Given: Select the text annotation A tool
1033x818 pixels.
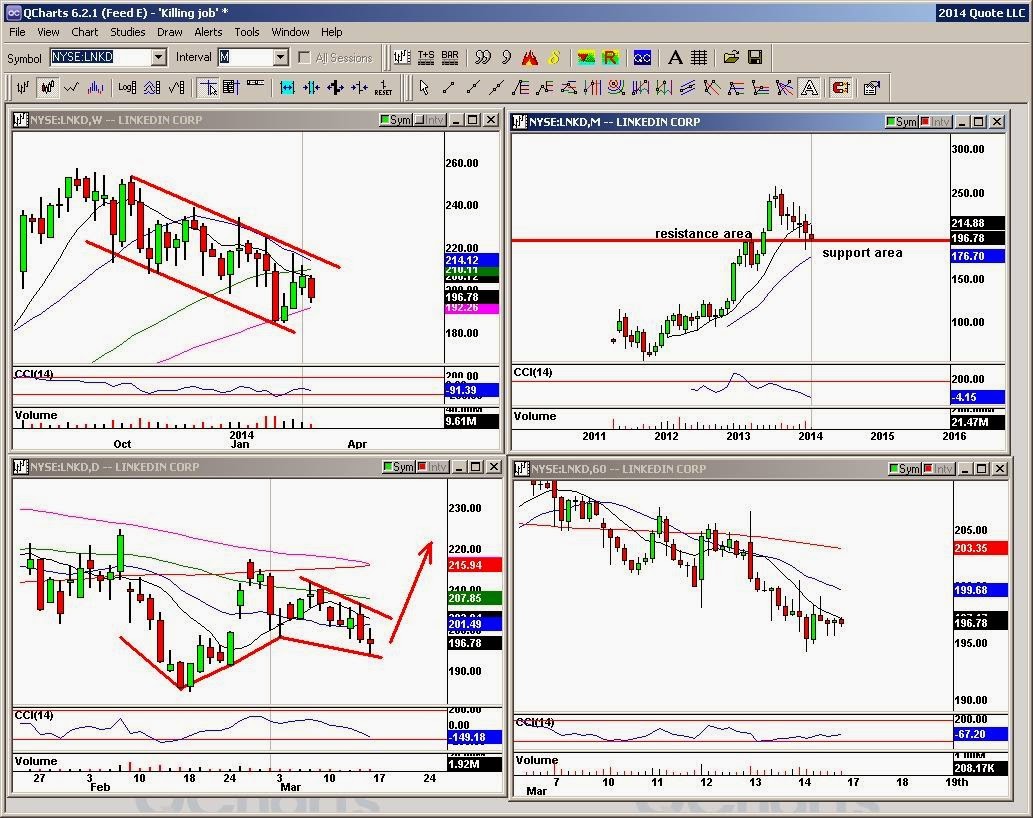Looking at the screenshot, I should coord(810,88).
